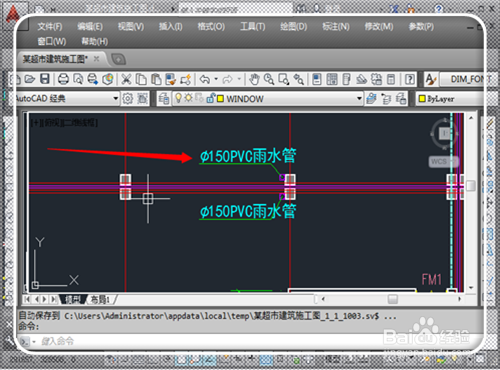Viewport: 500px width, 370px height.
Task: Open the Undo history dropdown arrow
Action: [216, 79]
